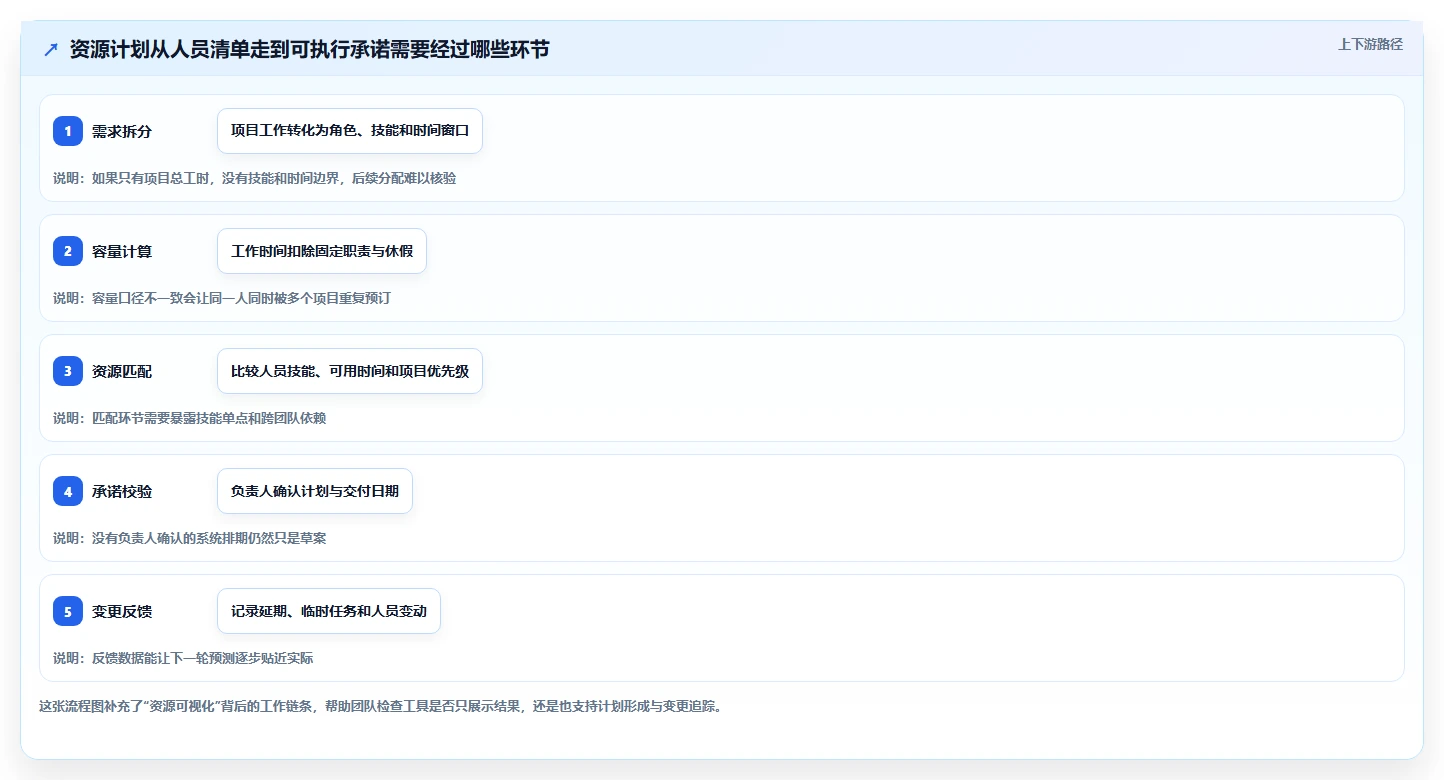Click the note 如果只有项目总工时
Viewport: 1444px width, 780px height.
[255, 178]
